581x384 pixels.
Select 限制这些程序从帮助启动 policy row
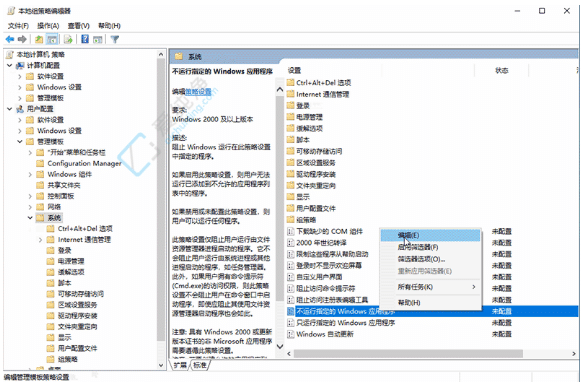pos(432,254)
